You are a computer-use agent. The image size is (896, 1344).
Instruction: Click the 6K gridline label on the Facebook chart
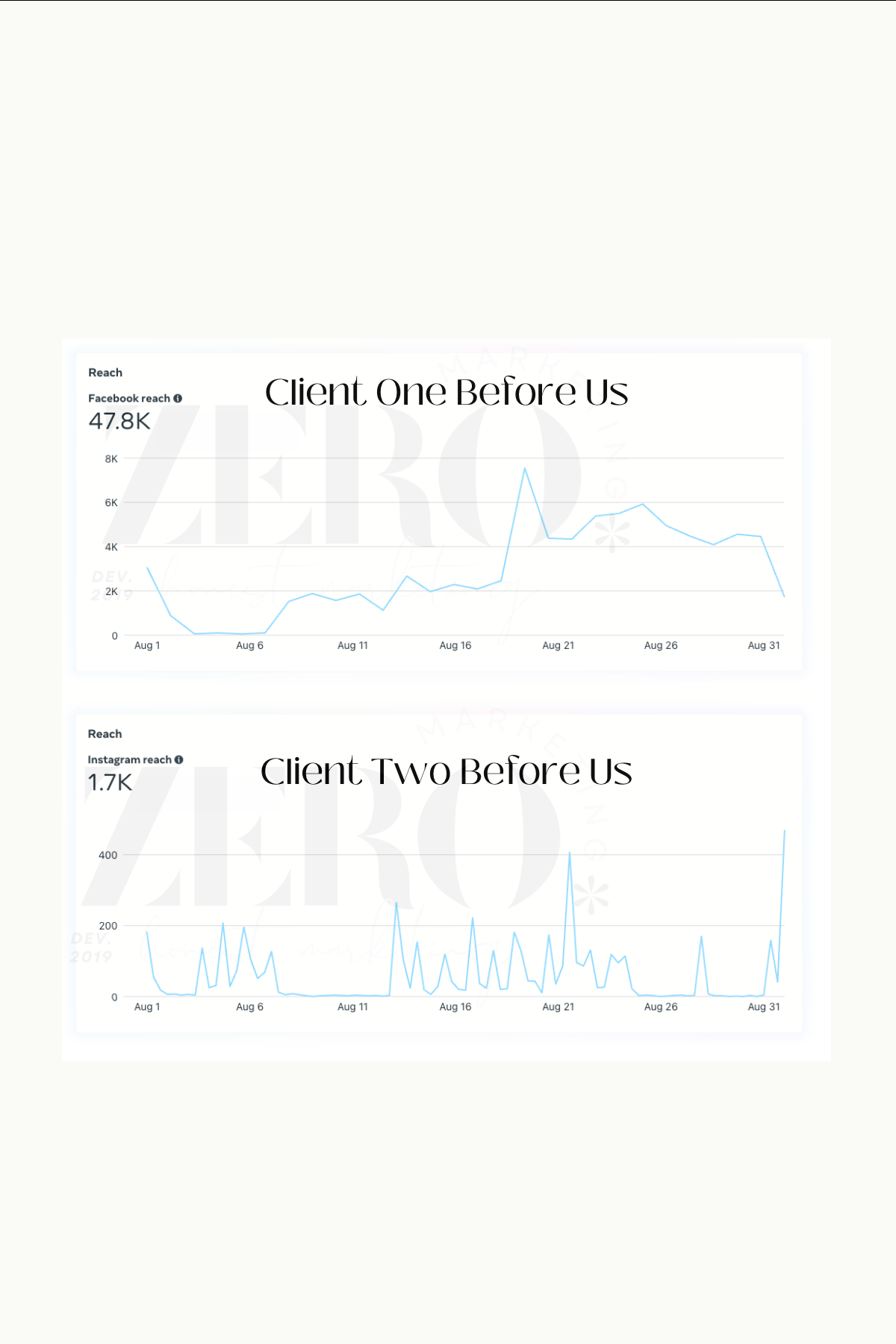coord(111,503)
